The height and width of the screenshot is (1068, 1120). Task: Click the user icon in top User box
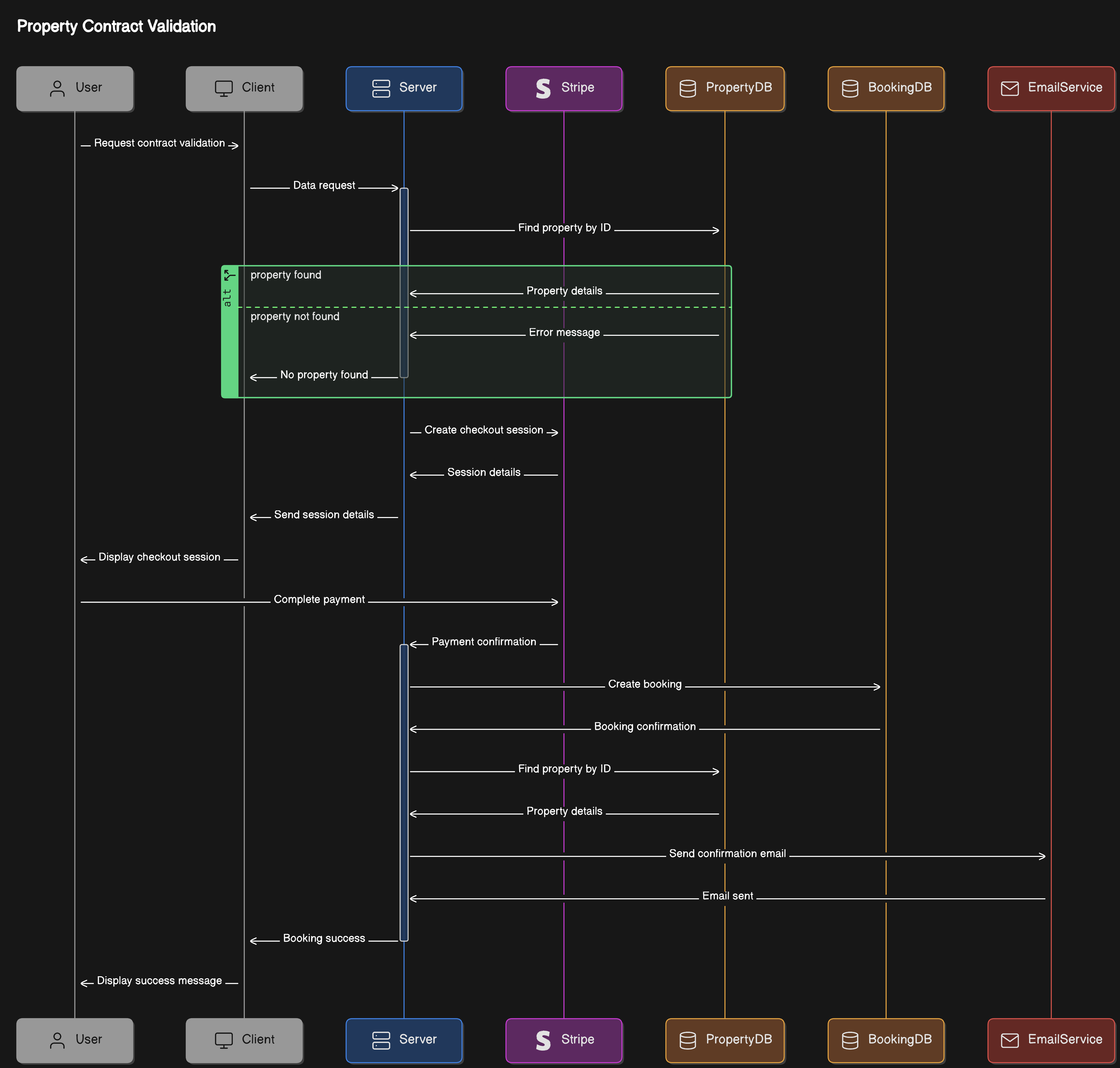(x=57, y=88)
